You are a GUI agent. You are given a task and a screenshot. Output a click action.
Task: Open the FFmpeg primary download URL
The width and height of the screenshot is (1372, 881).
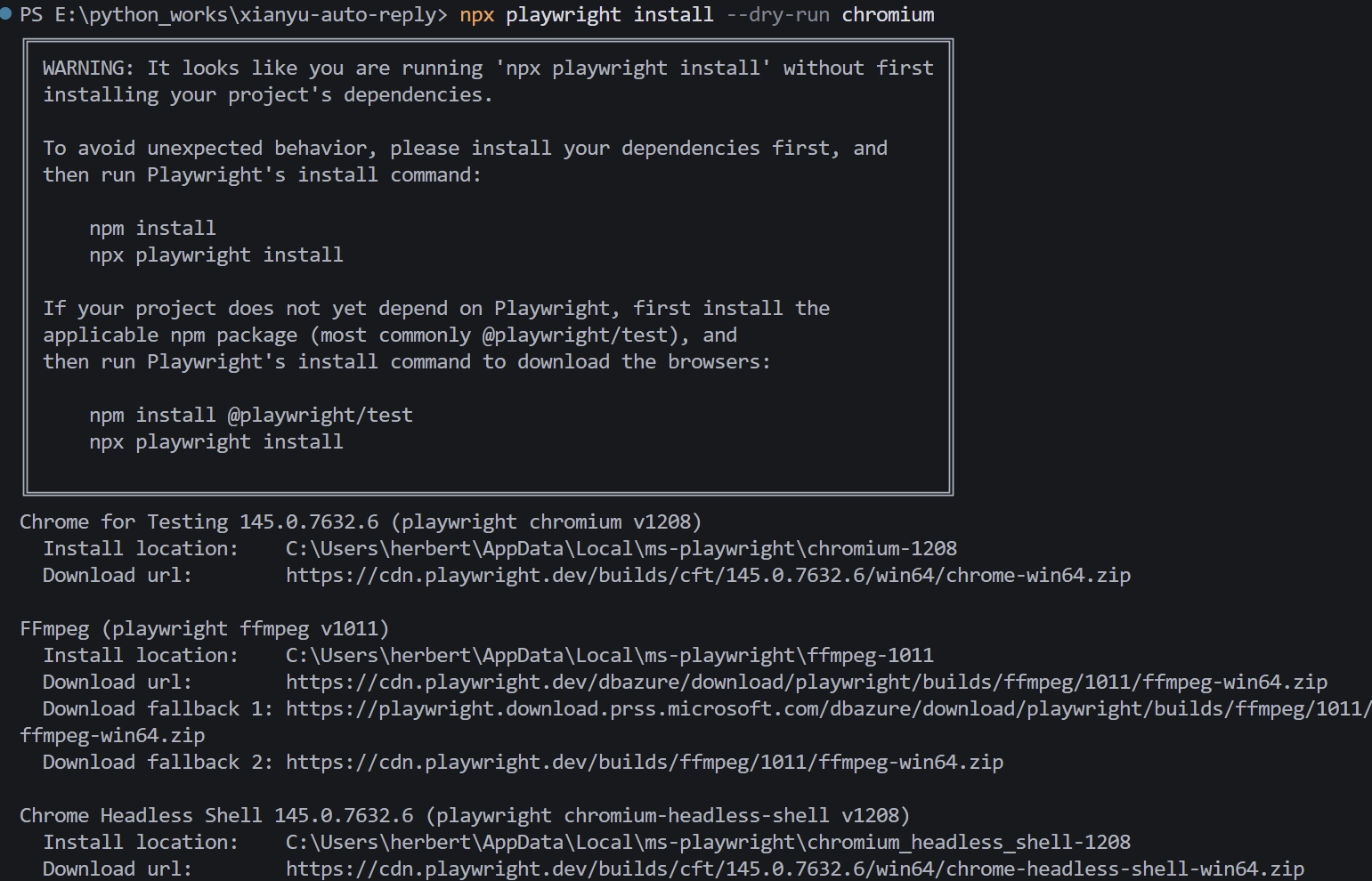806,683
